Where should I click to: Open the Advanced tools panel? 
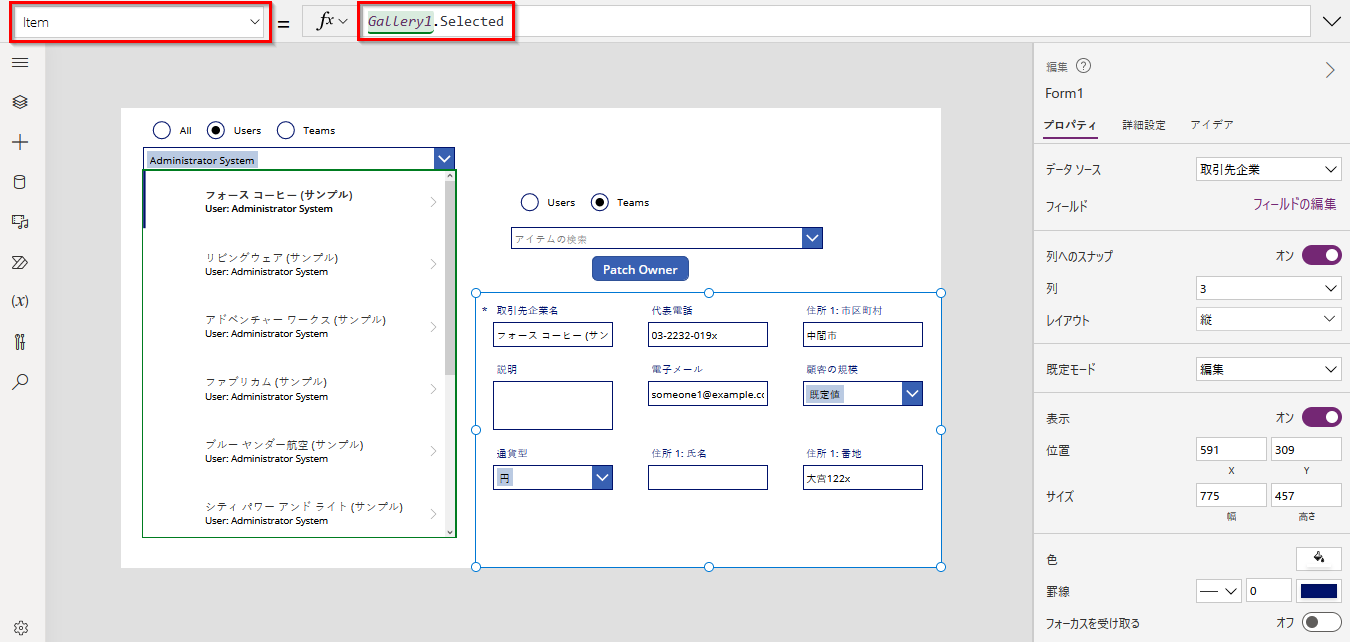point(20,341)
